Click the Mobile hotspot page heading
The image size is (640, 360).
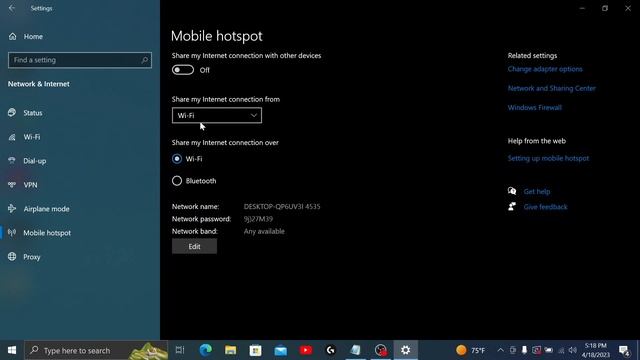point(217,36)
